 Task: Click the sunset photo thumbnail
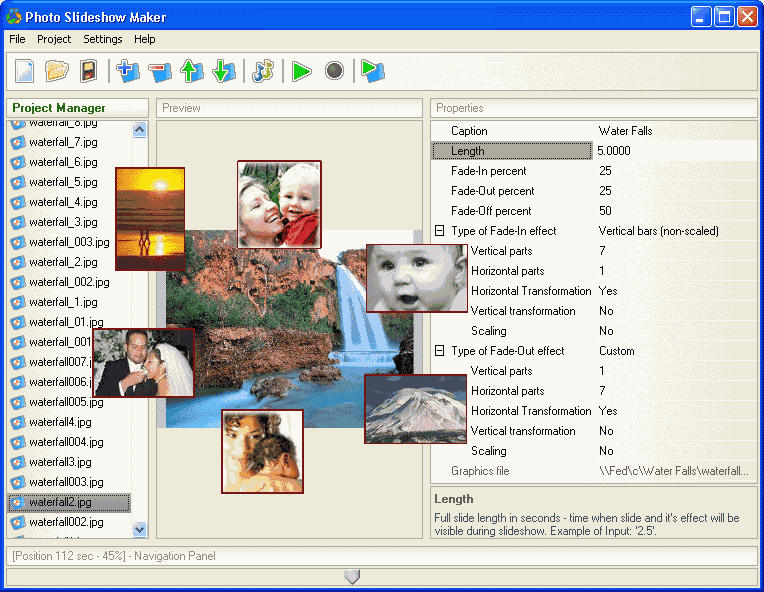[150, 219]
